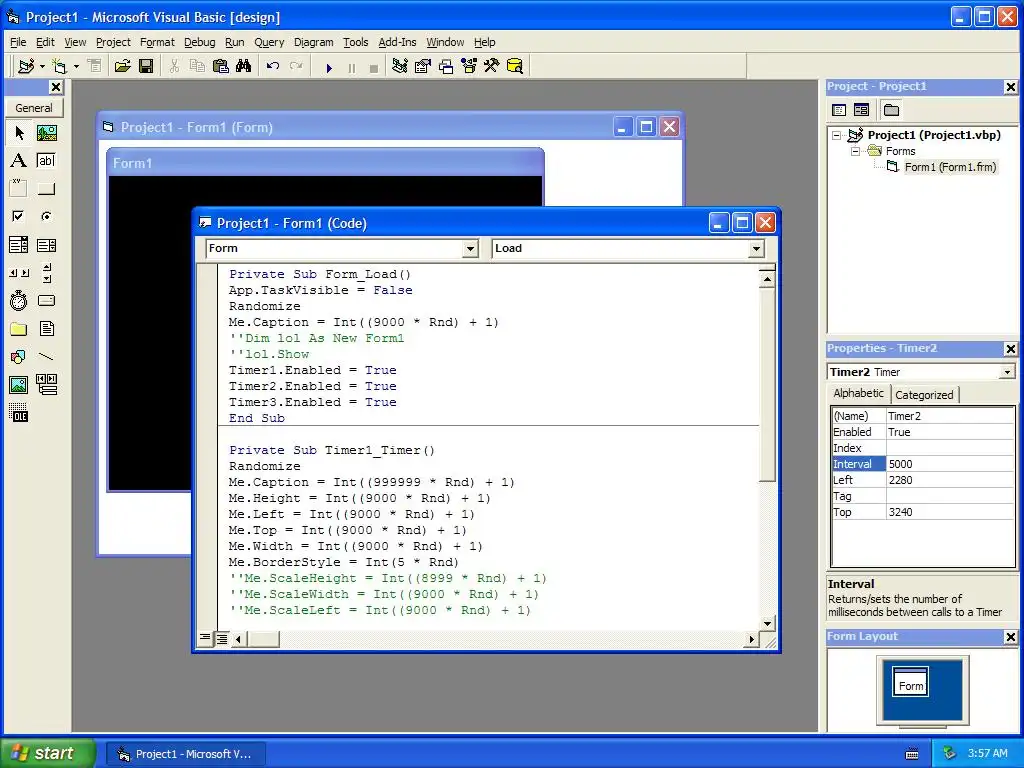Select the Shape control tool
Image resolution: width=1024 pixels, height=768 pixels.
[19, 357]
